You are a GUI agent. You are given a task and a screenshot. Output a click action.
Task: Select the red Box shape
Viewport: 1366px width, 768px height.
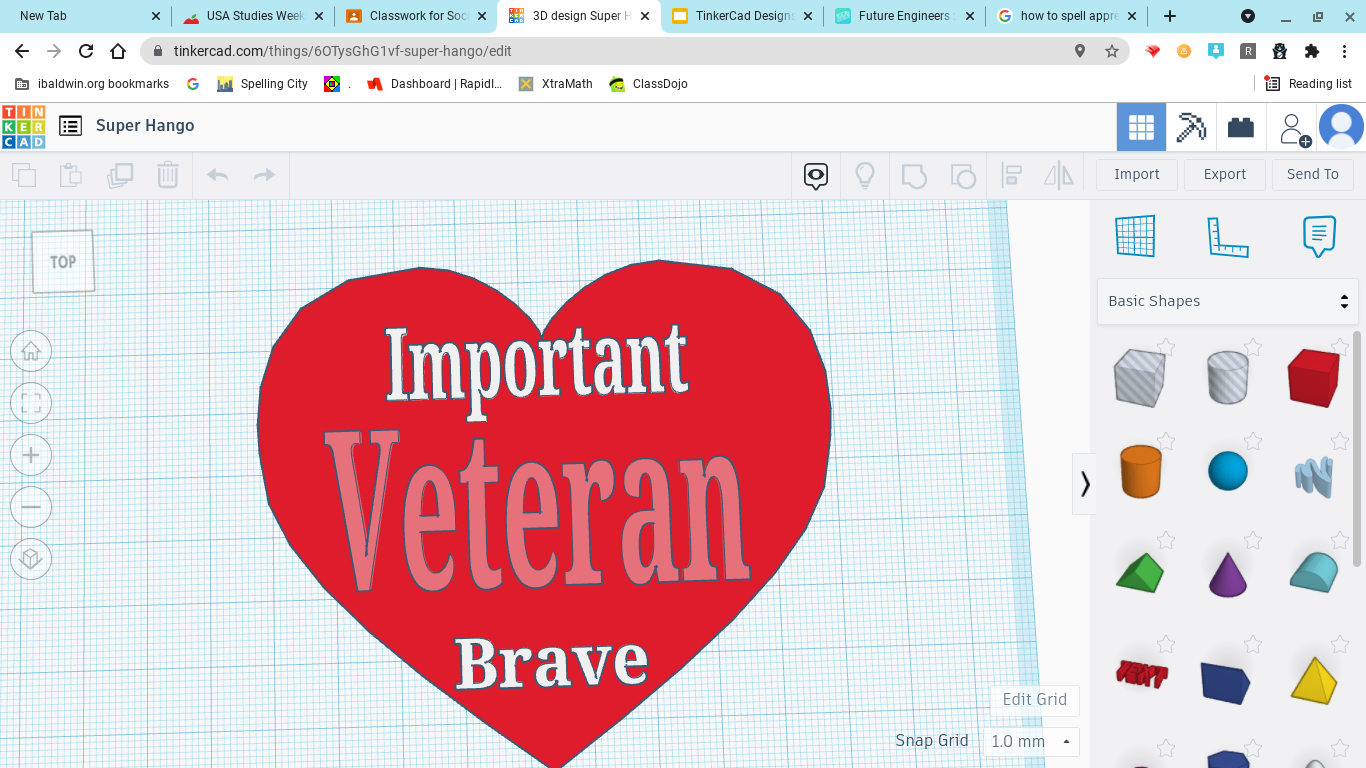tap(1313, 377)
